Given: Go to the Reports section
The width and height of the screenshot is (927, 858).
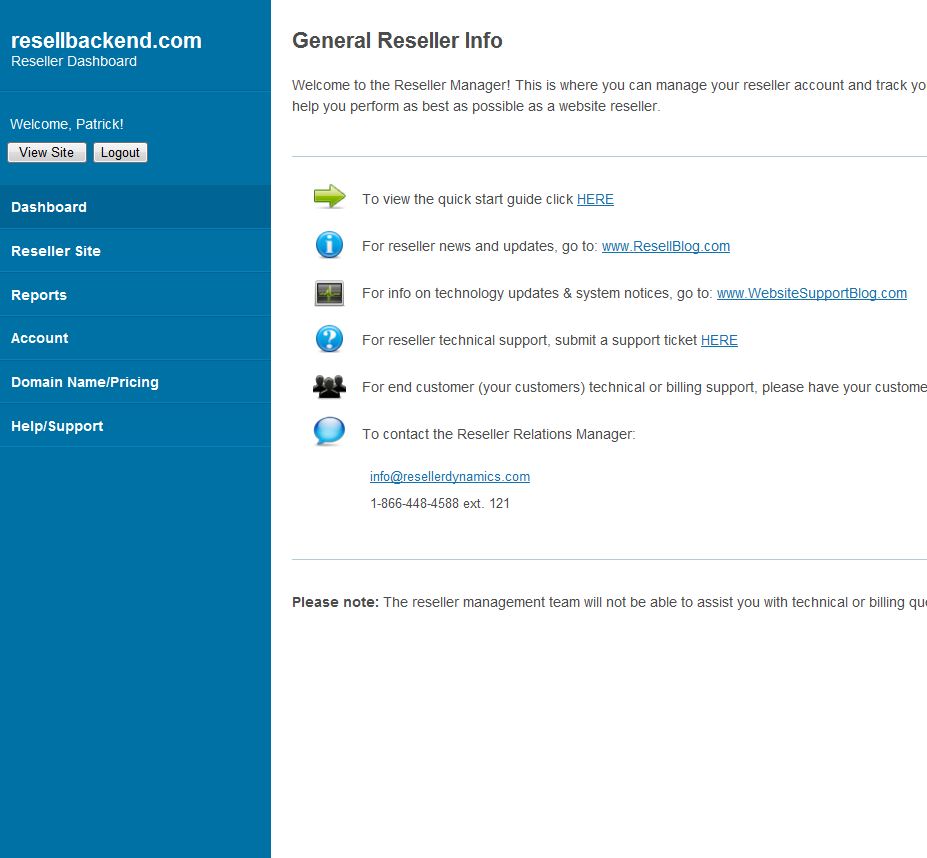Looking at the screenshot, I should pos(39,295).
